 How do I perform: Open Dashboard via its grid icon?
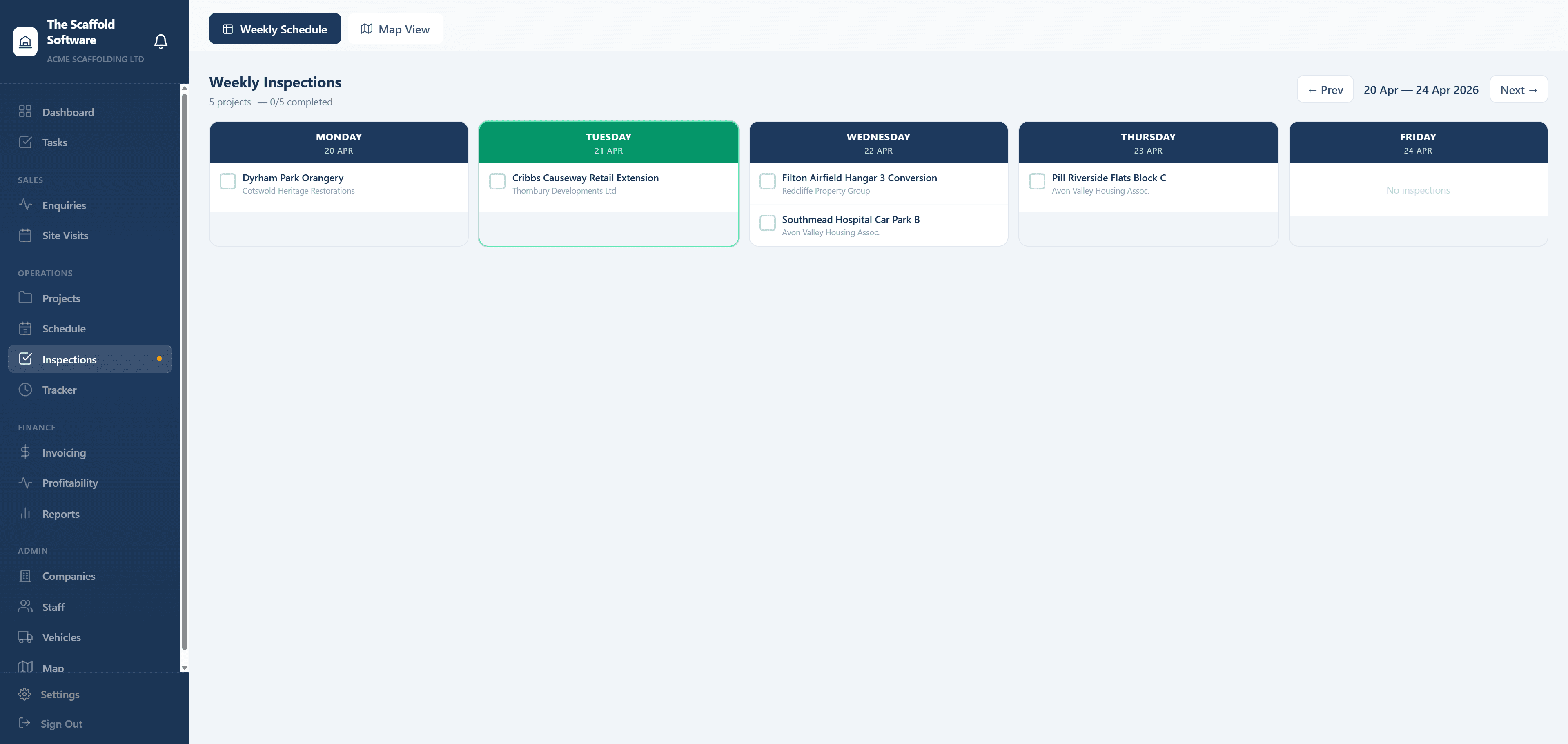click(25, 111)
